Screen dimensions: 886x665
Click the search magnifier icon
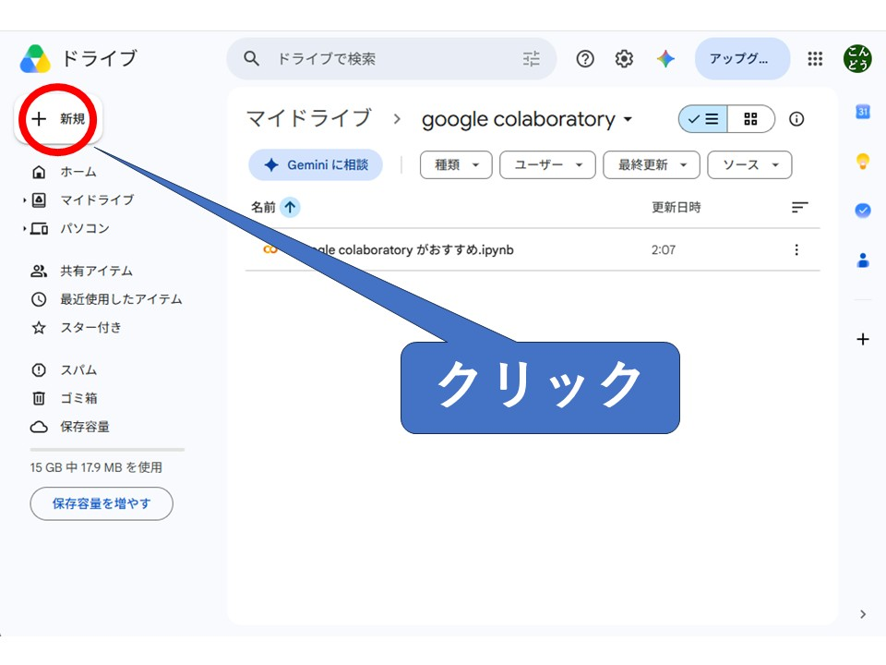pyautogui.click(x=251, y=58)
